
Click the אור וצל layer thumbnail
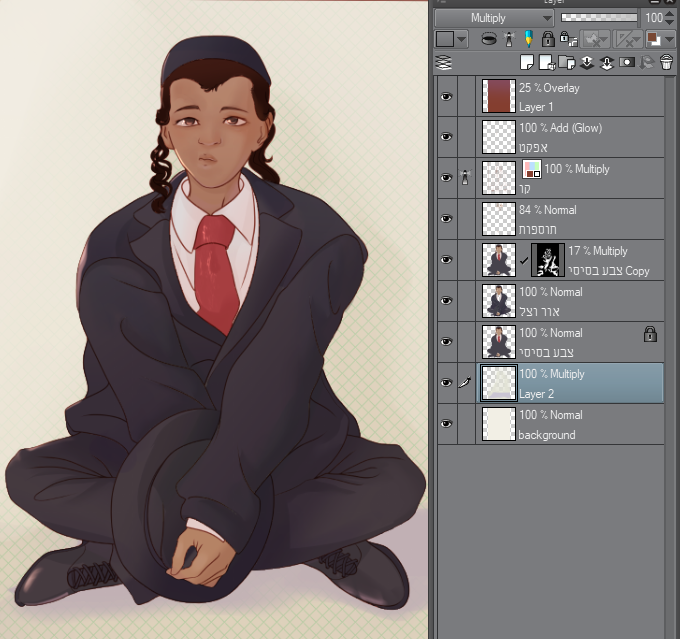tap(499, 301)
